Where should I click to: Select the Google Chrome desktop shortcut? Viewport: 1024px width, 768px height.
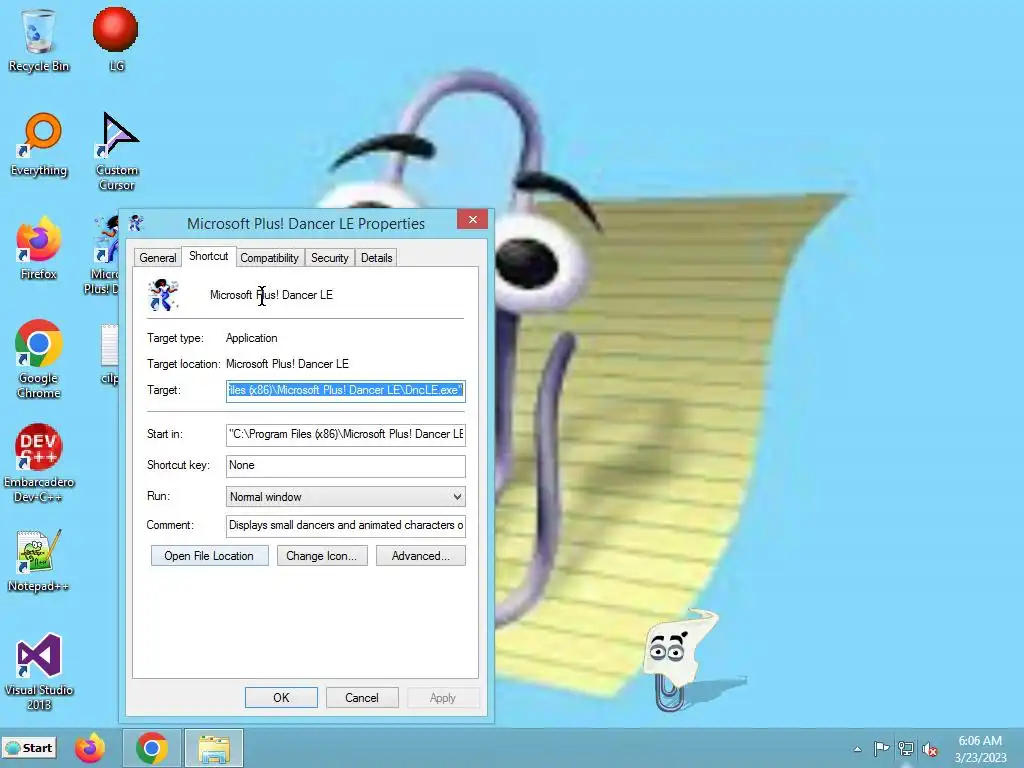(39, 359)
